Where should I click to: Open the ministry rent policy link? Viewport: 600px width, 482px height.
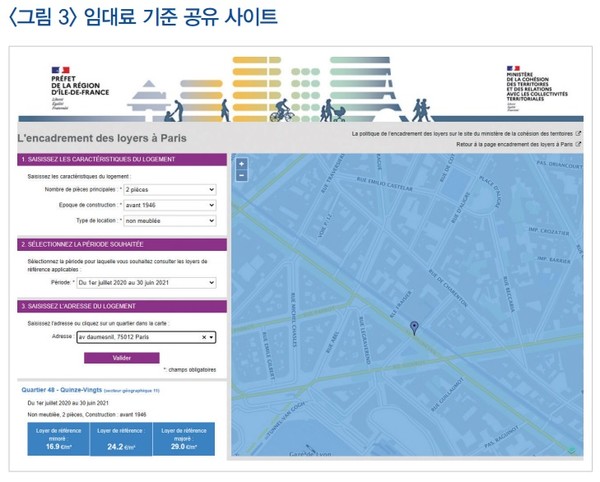(463, 132)
